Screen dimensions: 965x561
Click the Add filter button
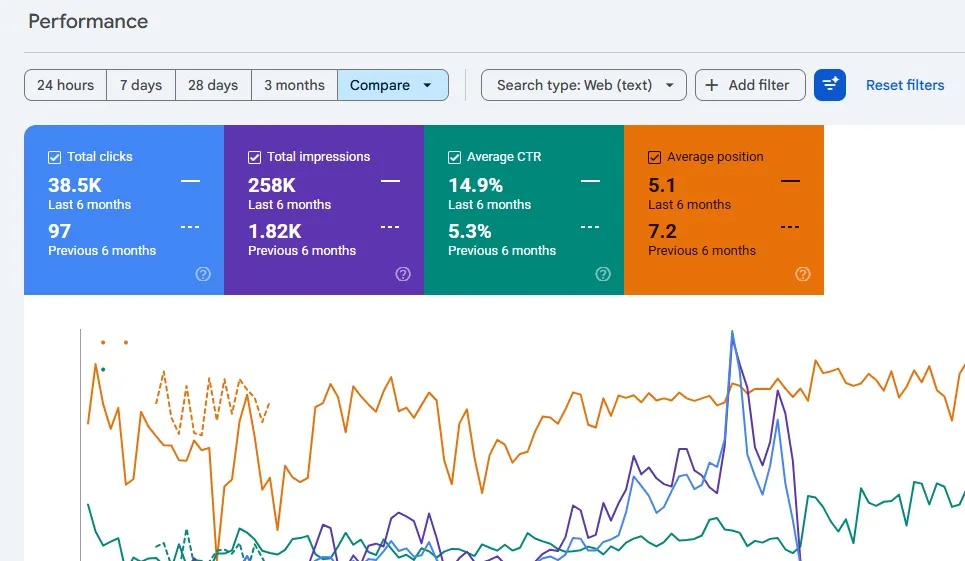click(750, 85)
